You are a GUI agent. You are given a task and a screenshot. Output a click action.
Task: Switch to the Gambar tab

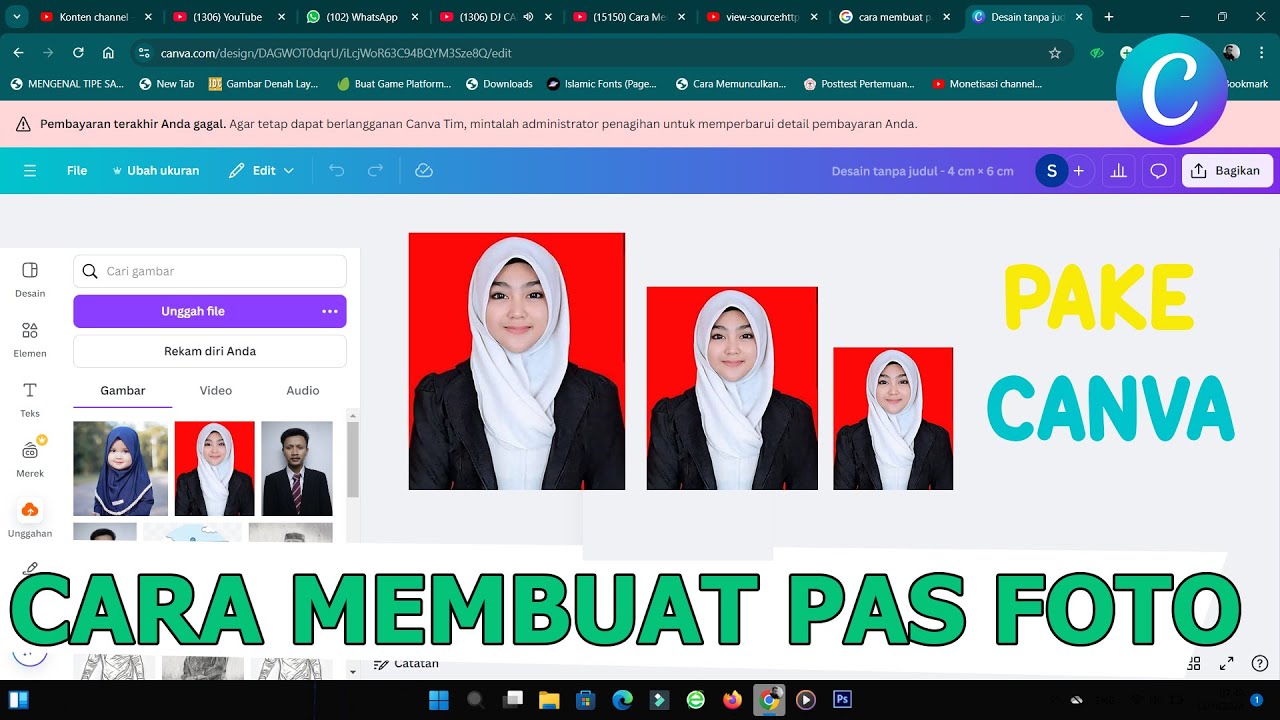123,391
